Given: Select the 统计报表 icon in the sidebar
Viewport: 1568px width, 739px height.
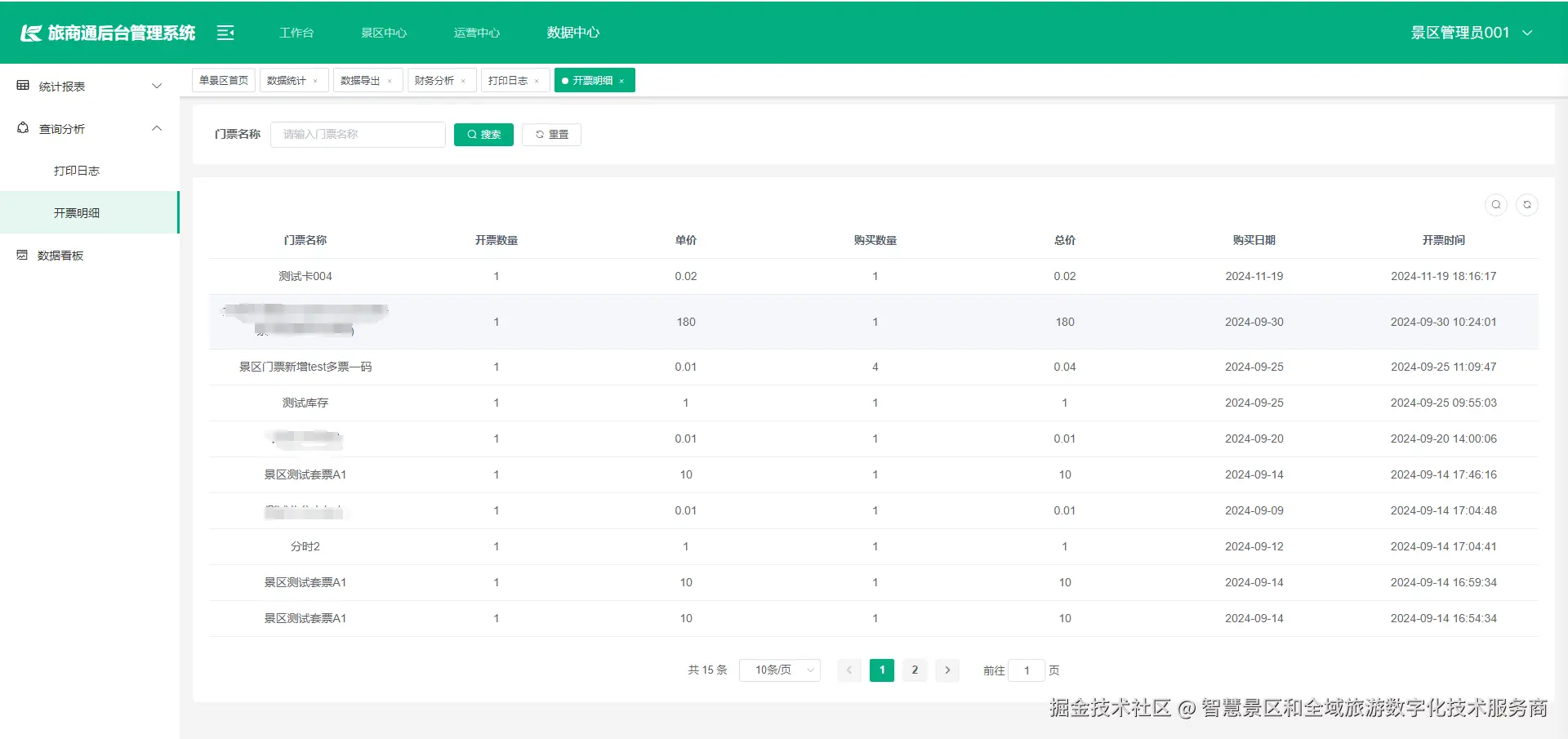Looking at the screenshot, I should click(22, 85).
